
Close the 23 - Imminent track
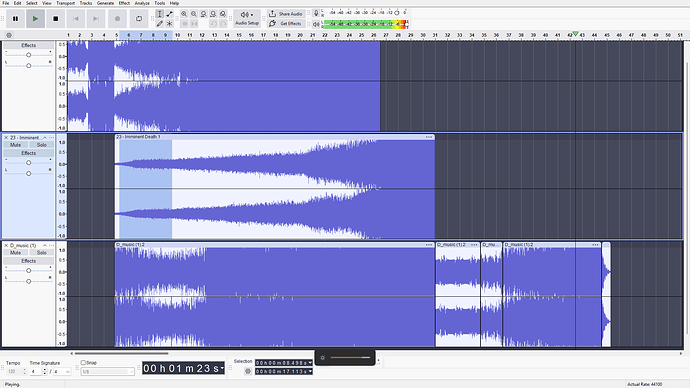point(6,138)
